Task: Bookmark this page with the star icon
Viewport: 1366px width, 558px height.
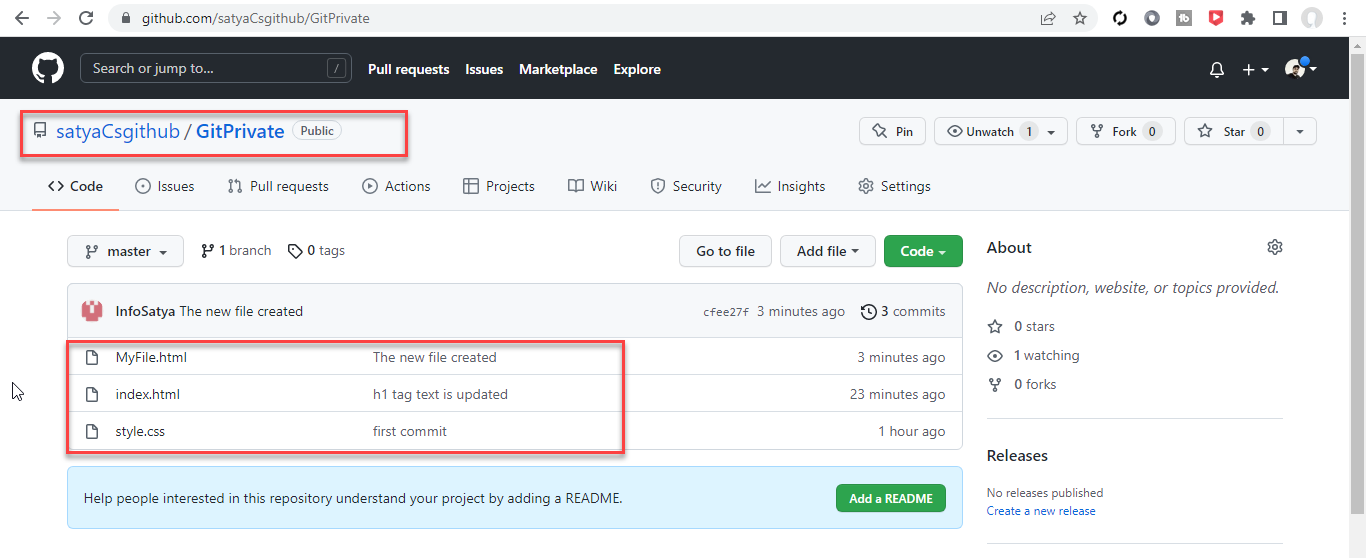Action: point(1080,18)
